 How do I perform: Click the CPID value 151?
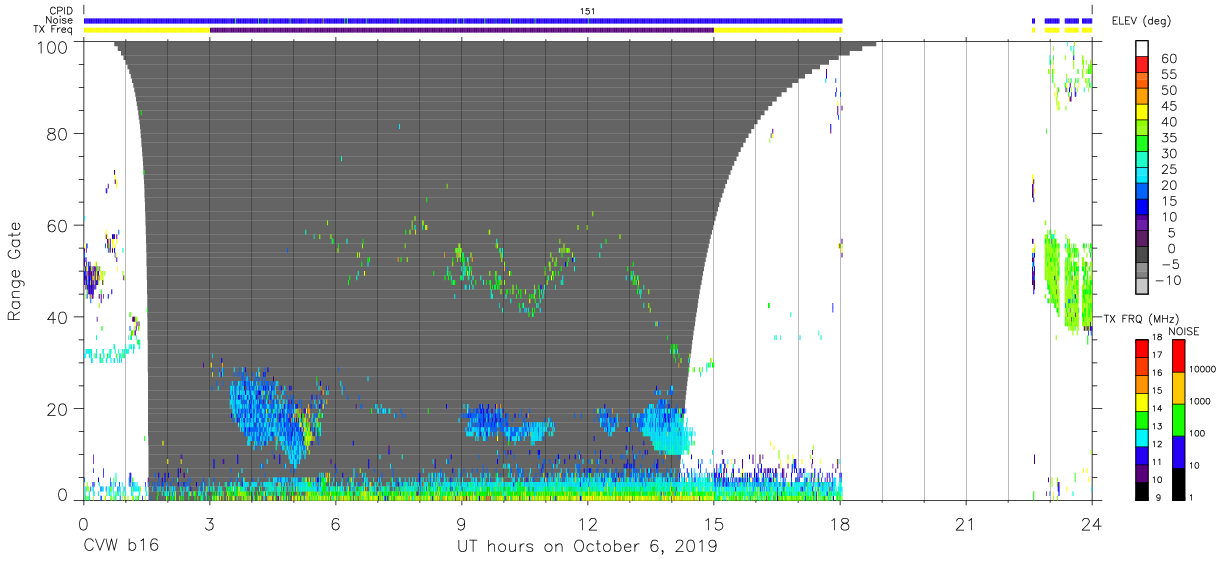(x=588, y=11)
